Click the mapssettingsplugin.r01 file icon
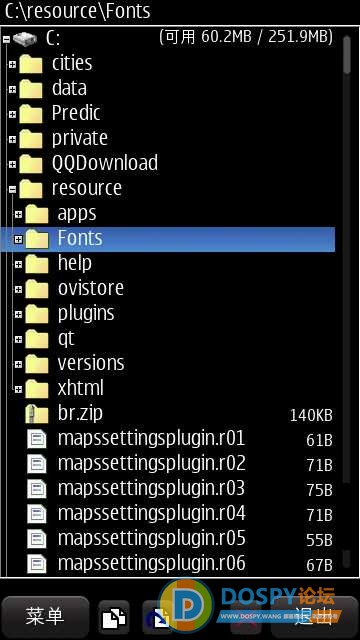This screenshot has height=640, width=360. pos(37,440)
